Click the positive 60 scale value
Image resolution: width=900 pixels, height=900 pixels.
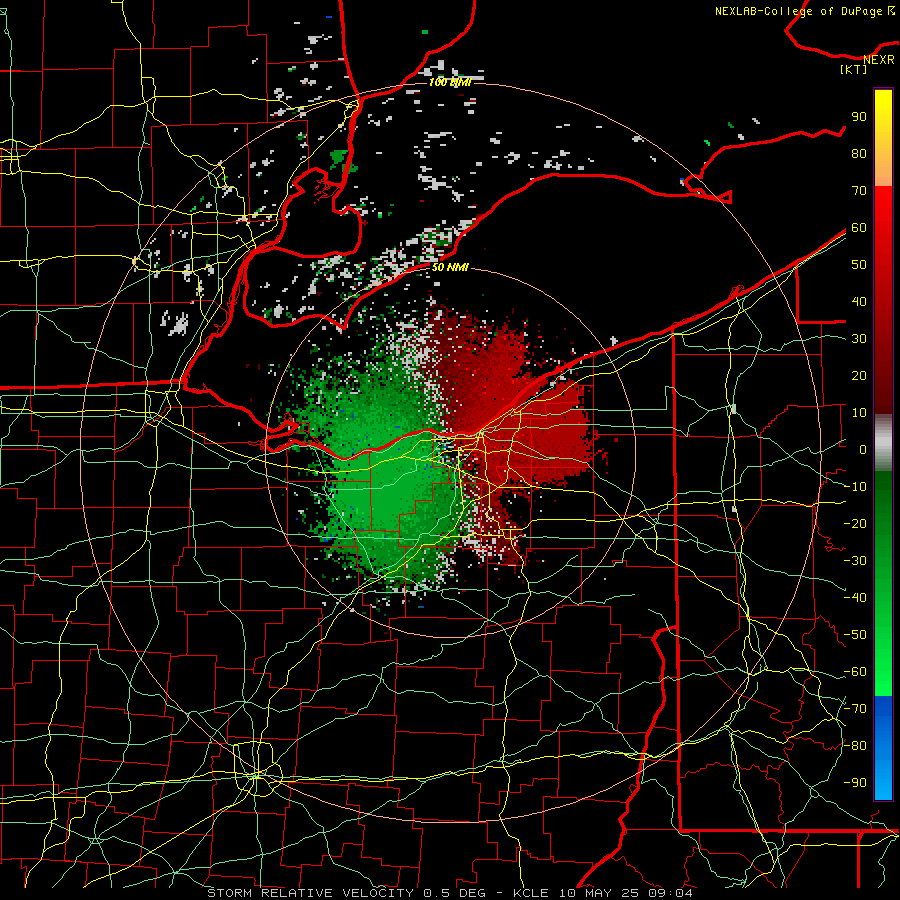859,228
